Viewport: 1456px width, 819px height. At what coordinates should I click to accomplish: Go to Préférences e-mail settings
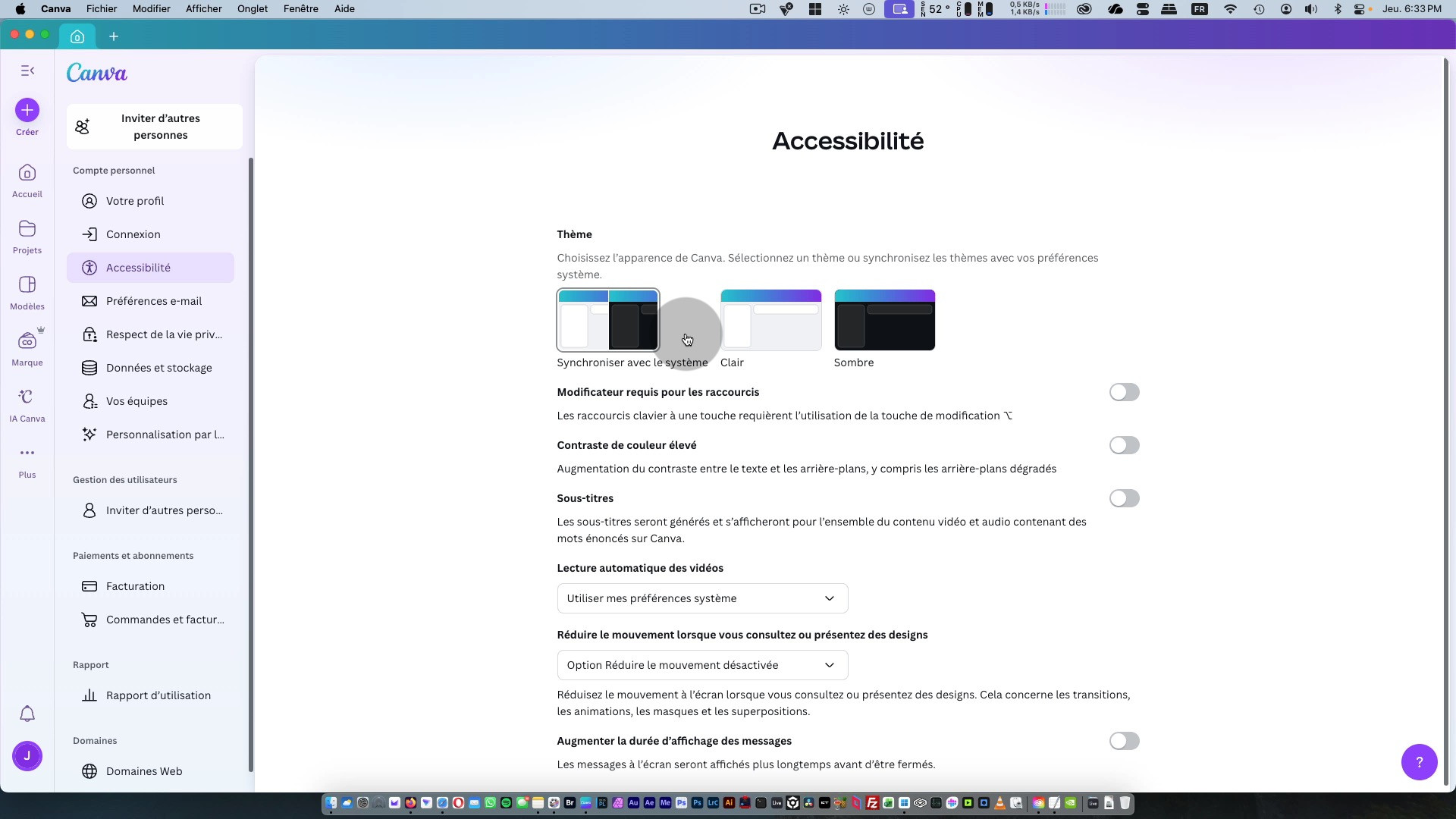(x=153, y=301)
